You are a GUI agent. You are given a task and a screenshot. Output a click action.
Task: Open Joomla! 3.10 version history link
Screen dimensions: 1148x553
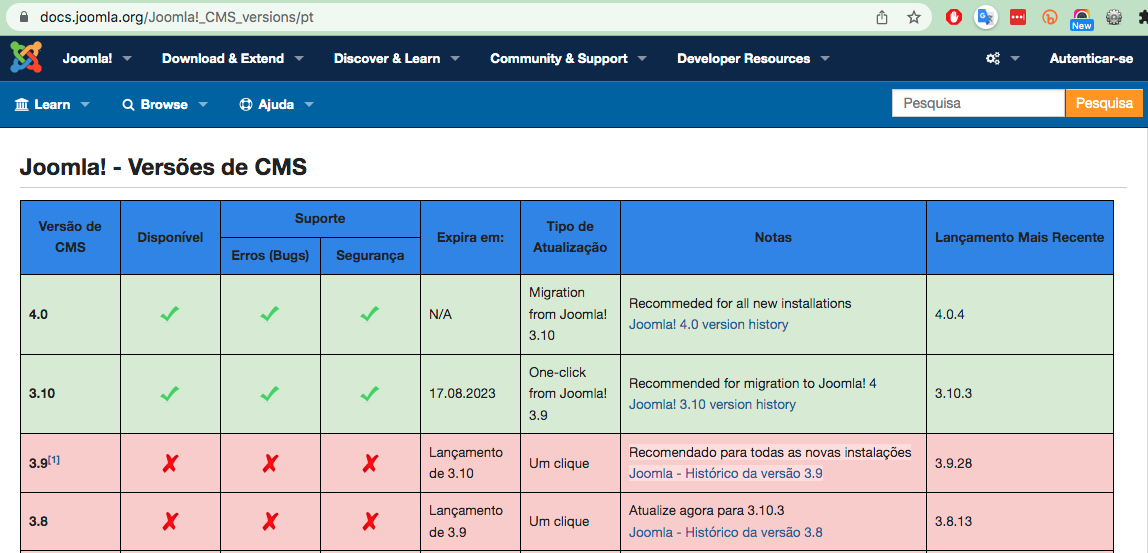point(712,404)
